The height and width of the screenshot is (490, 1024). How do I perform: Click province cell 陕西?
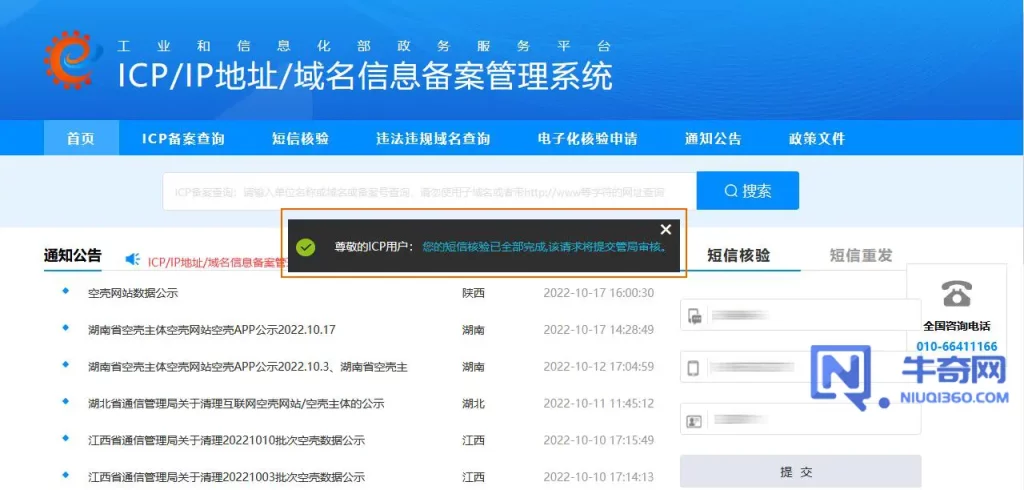point(473,293)
